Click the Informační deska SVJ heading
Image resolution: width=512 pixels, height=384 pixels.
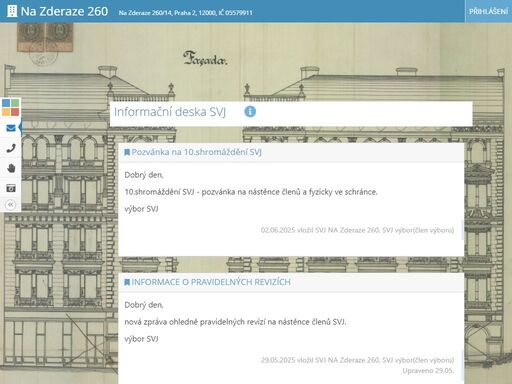tap(170, 112)
